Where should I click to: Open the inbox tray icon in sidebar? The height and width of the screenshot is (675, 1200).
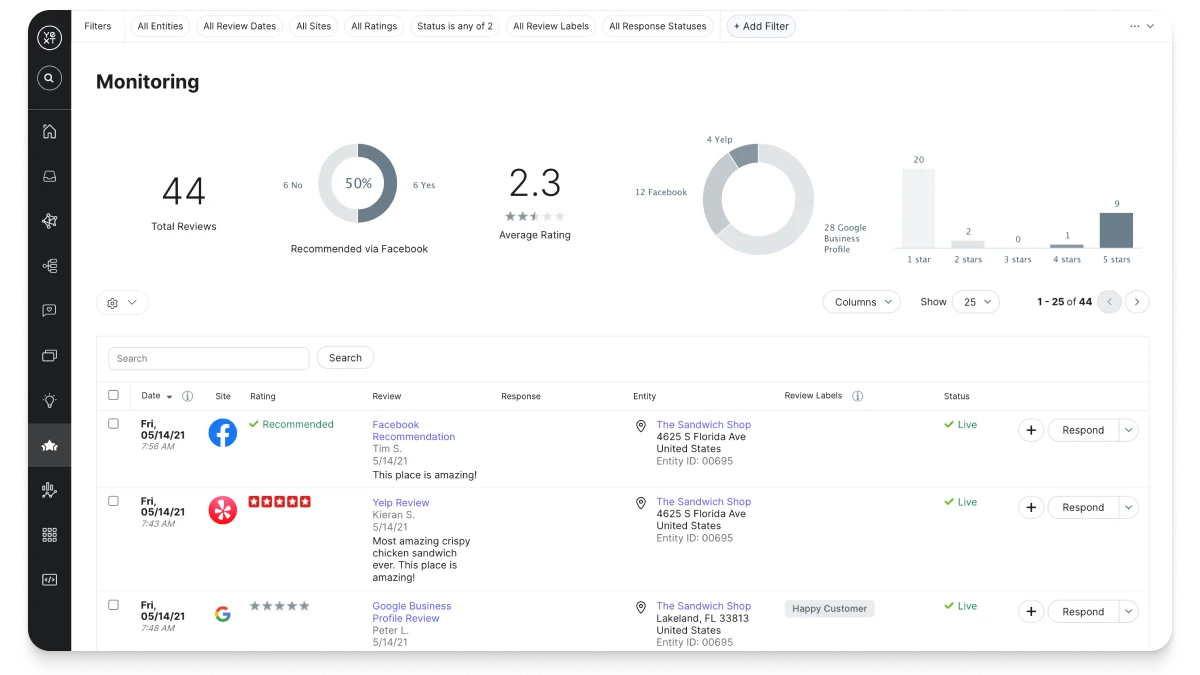tap(49, 177)
